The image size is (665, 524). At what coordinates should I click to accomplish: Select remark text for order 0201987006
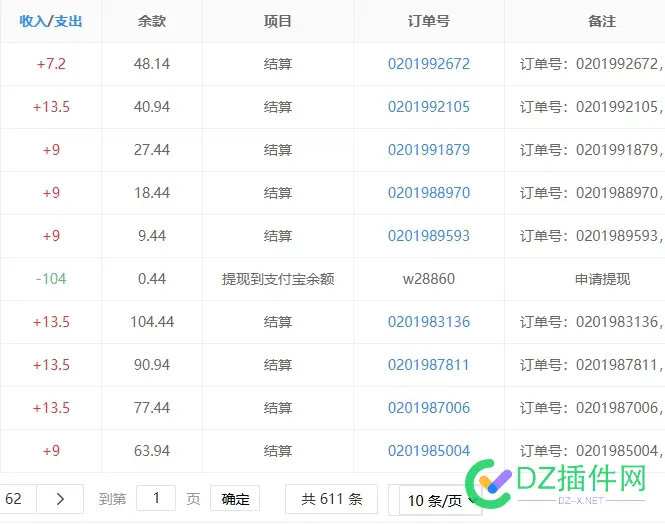pyautogui.click(x=592, y=408)
